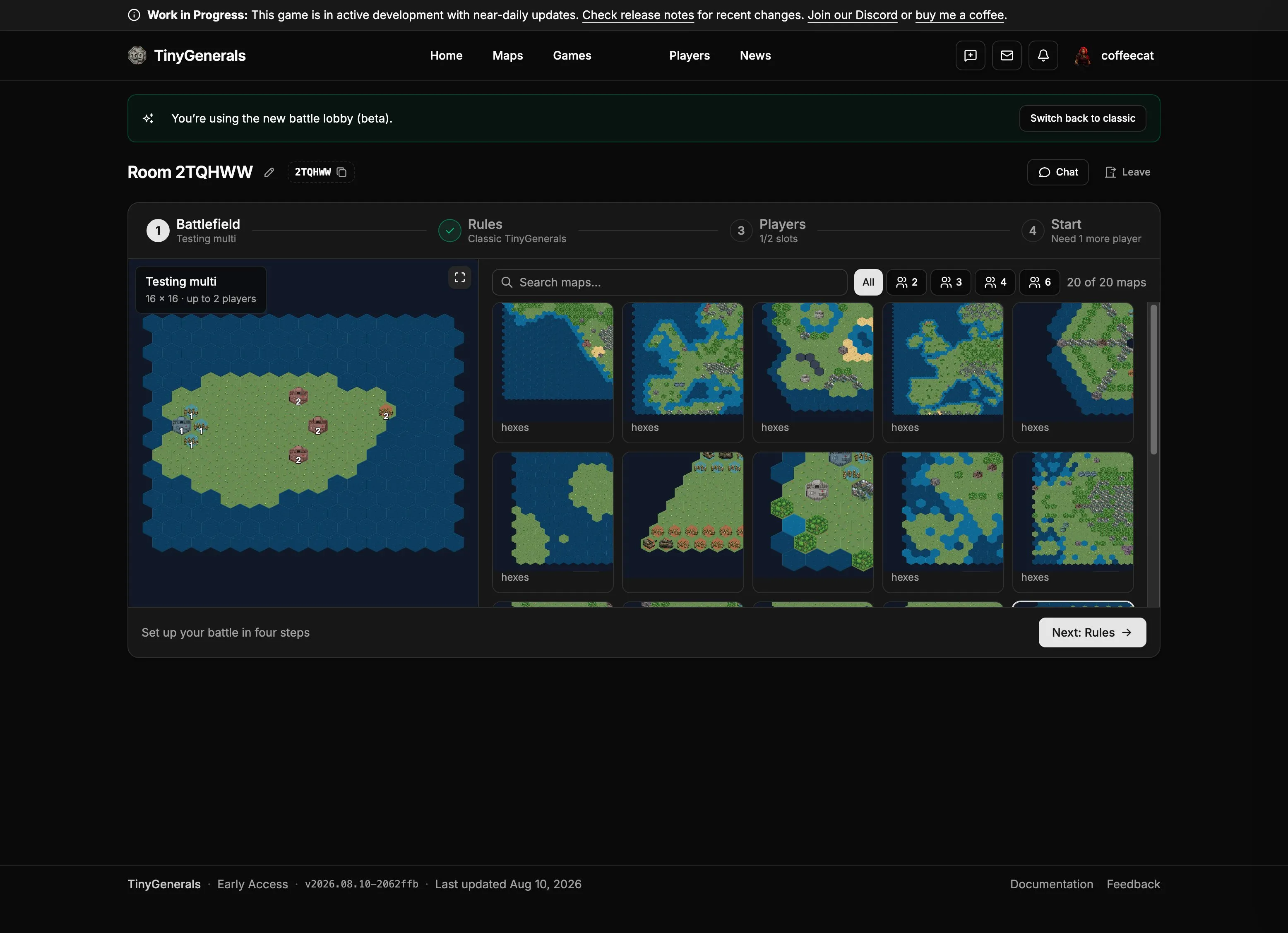The width and height of the screenshot is (1288, 933).
Task: Open room Chat
Action: click(1057, 172)
